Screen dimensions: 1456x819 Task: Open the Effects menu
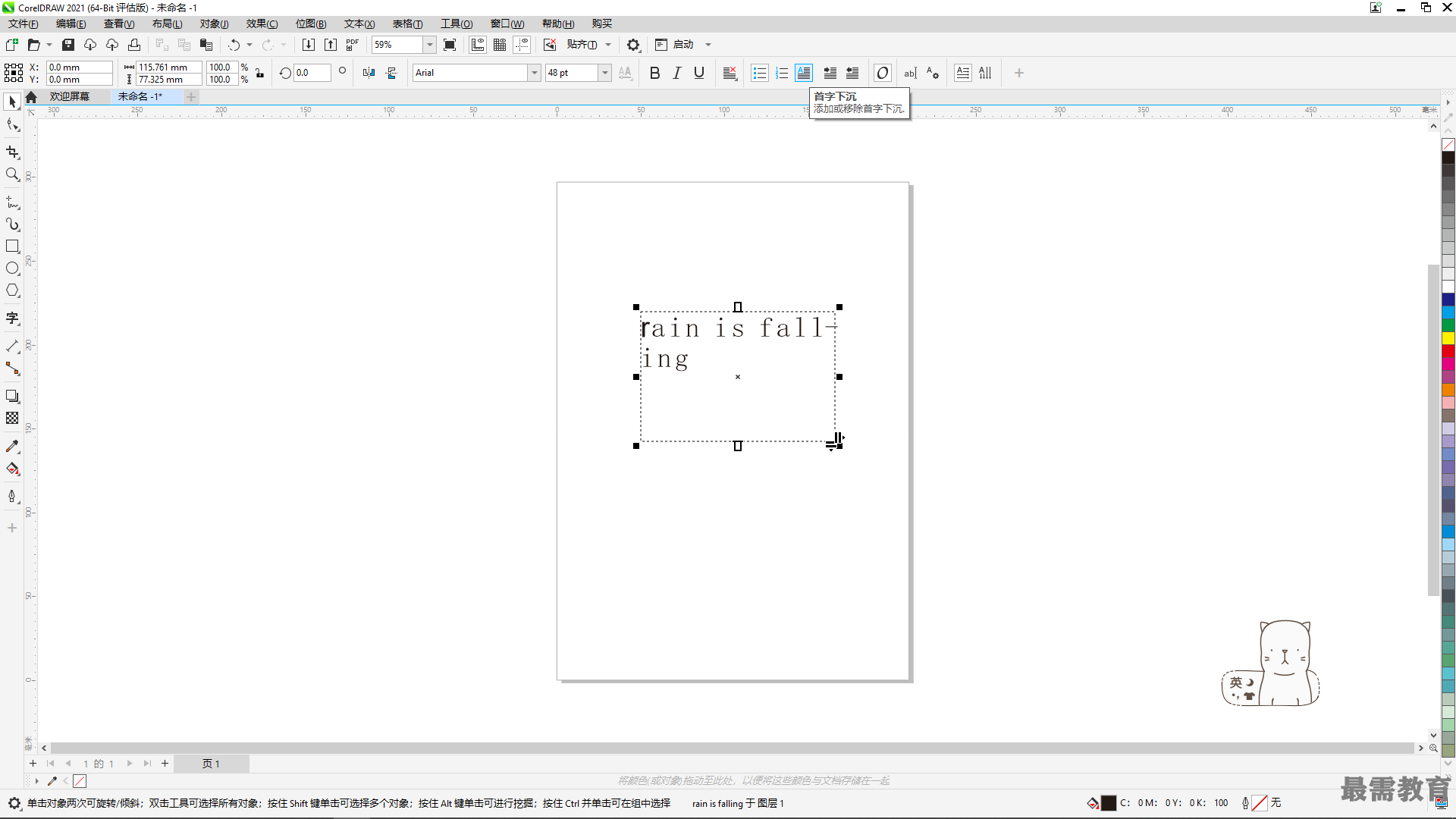tap(262, 24)
